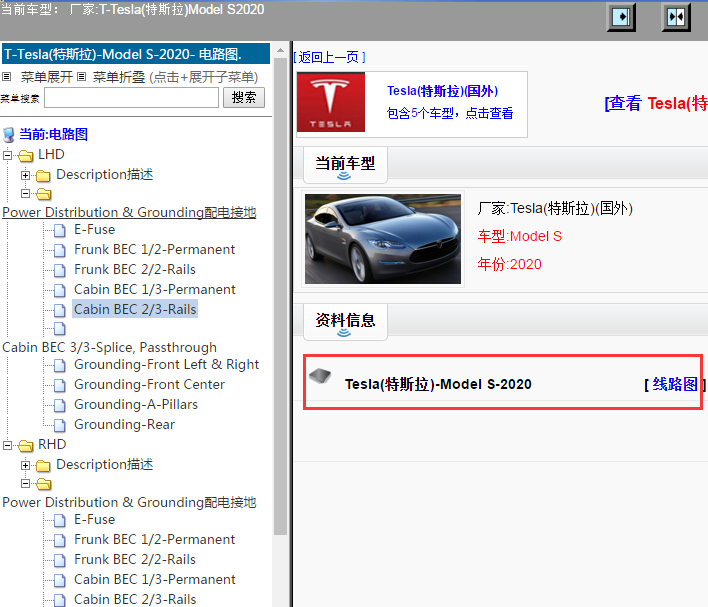Open LHD Frunk BEC 2/2-Rails
Image resolution: width=708 pixels, height=607 pixels.
pyautogui.click(x=135, y=269)
